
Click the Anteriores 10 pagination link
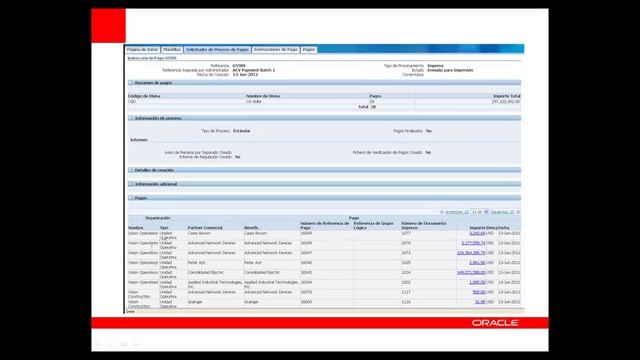pos(457,212)
